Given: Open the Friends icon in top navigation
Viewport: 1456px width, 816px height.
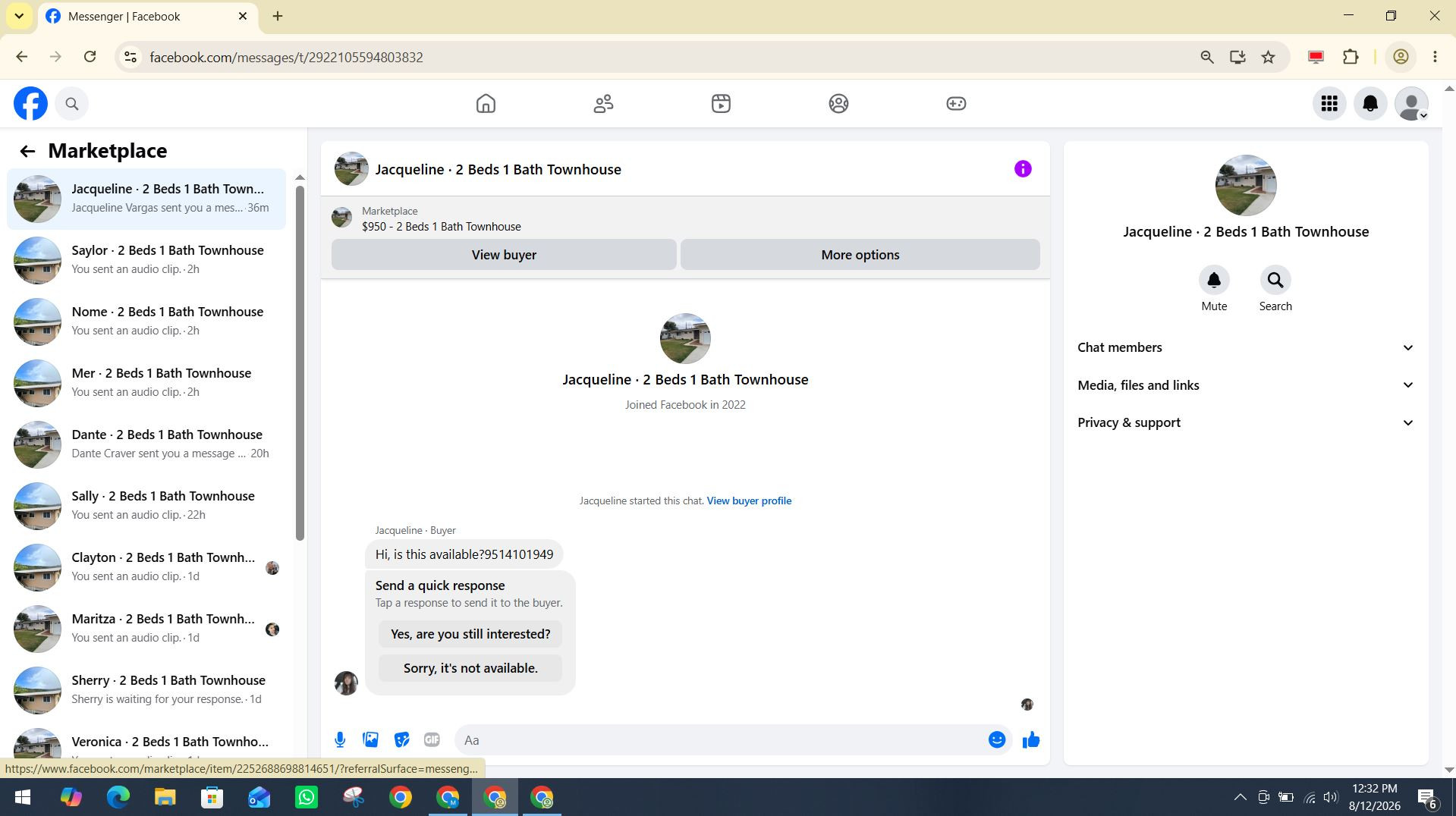Looking at the screenshot, I should [603, 104].
